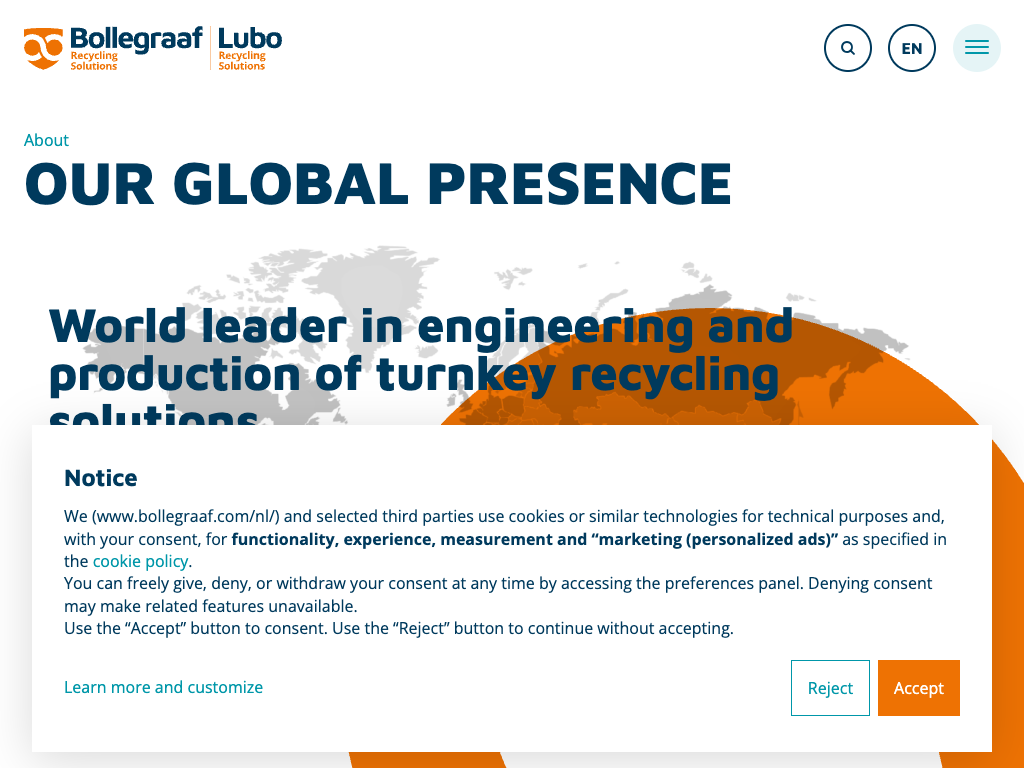Open Learn more and customize
Viewport: 1024px width, 768px height.
click(x=163, y=687)
